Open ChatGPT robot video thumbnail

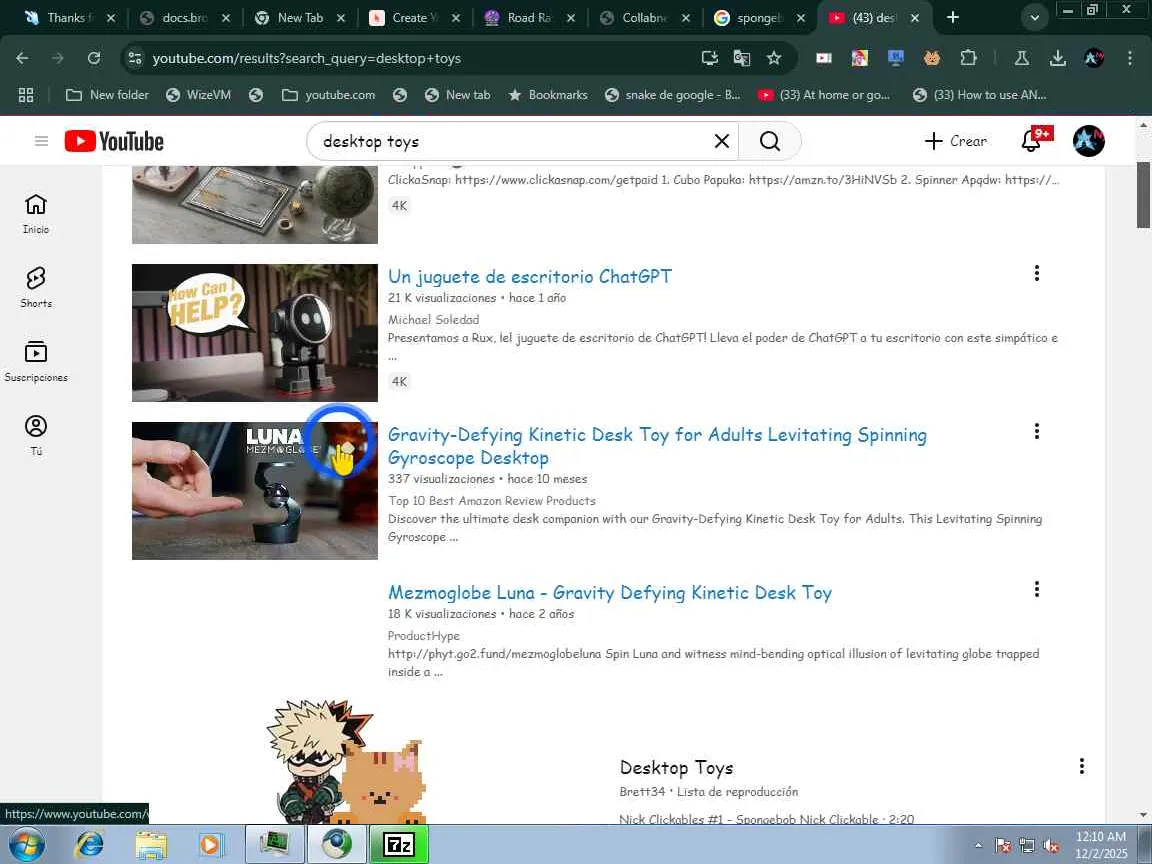(x=255, y=333)
